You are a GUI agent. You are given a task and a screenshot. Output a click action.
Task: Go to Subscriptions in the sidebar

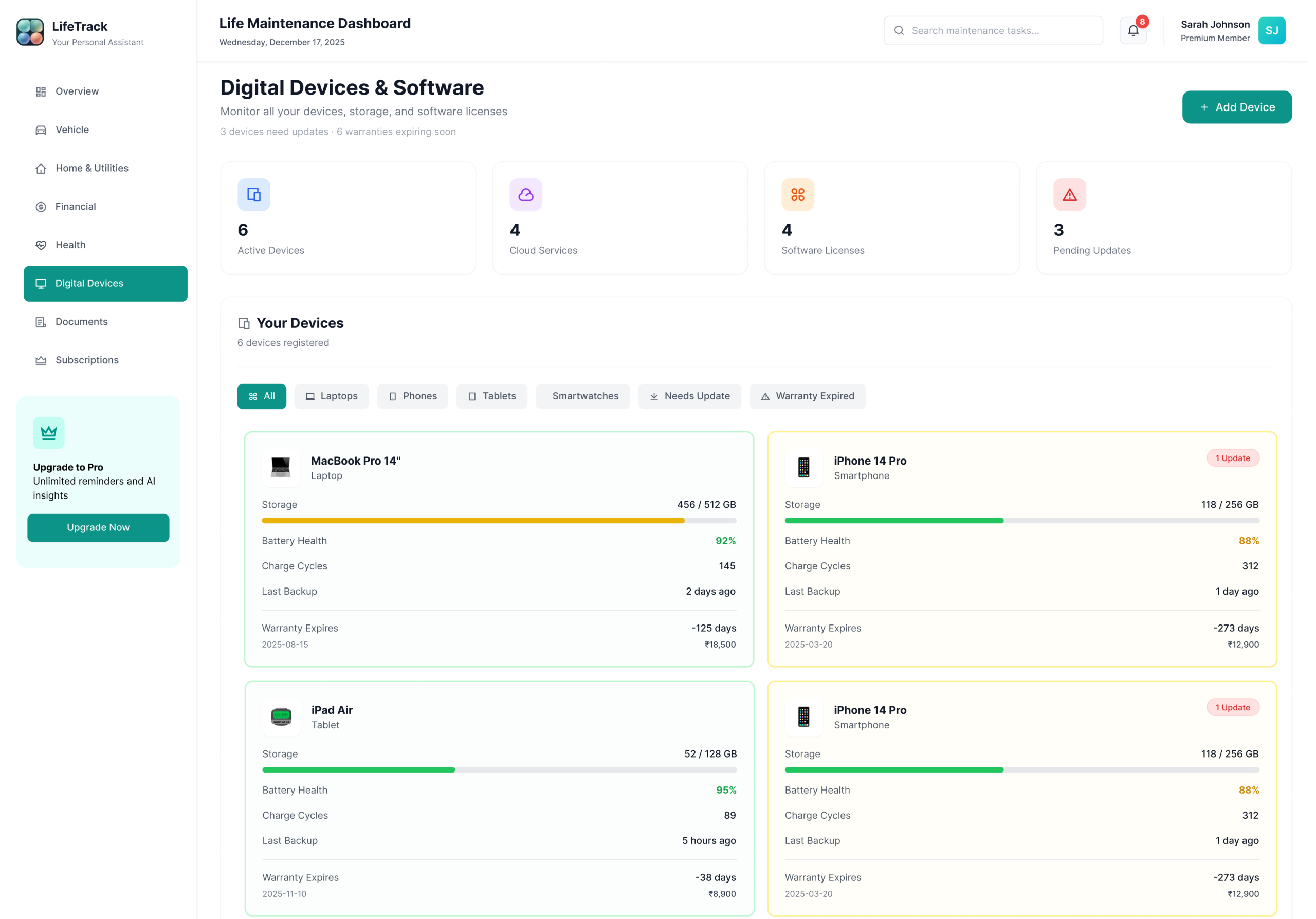point(86,360)
